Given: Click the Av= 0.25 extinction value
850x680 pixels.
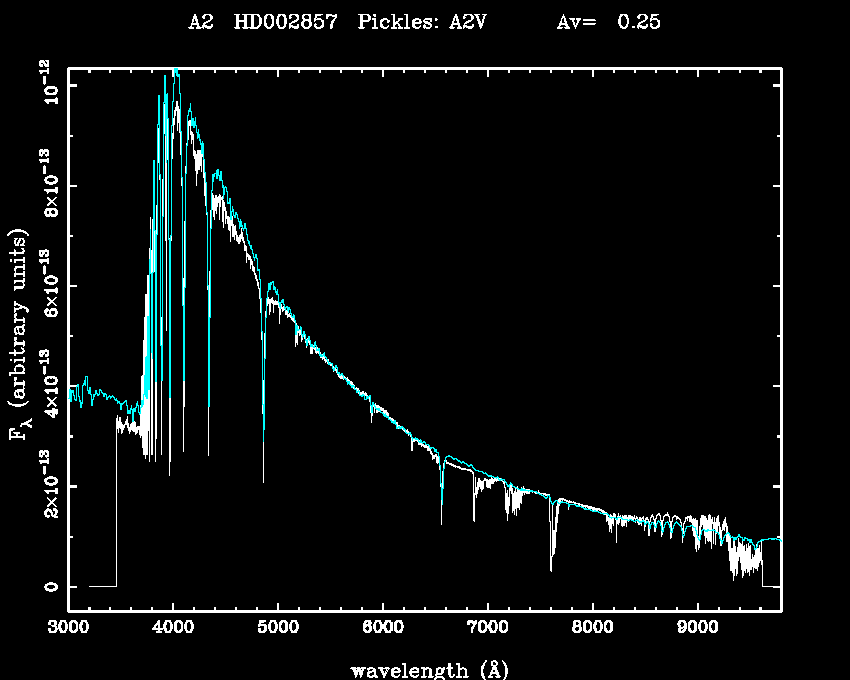Looking at the screenshot, I should pos(608,22).
